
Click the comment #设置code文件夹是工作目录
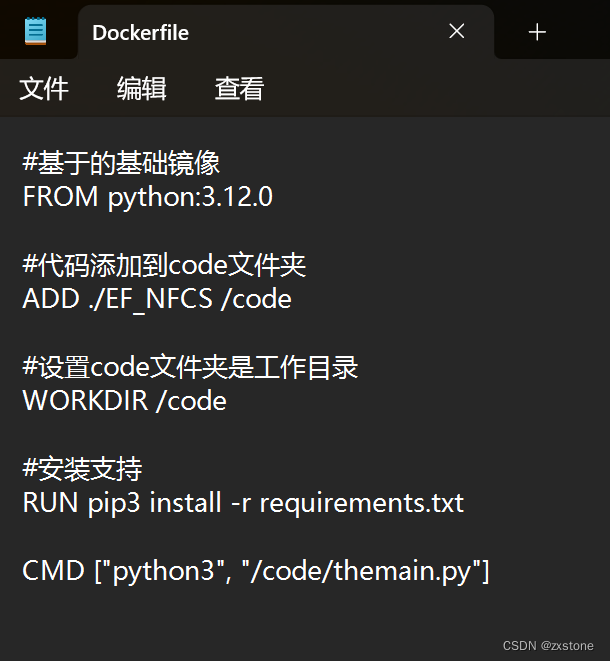(190, 367)
